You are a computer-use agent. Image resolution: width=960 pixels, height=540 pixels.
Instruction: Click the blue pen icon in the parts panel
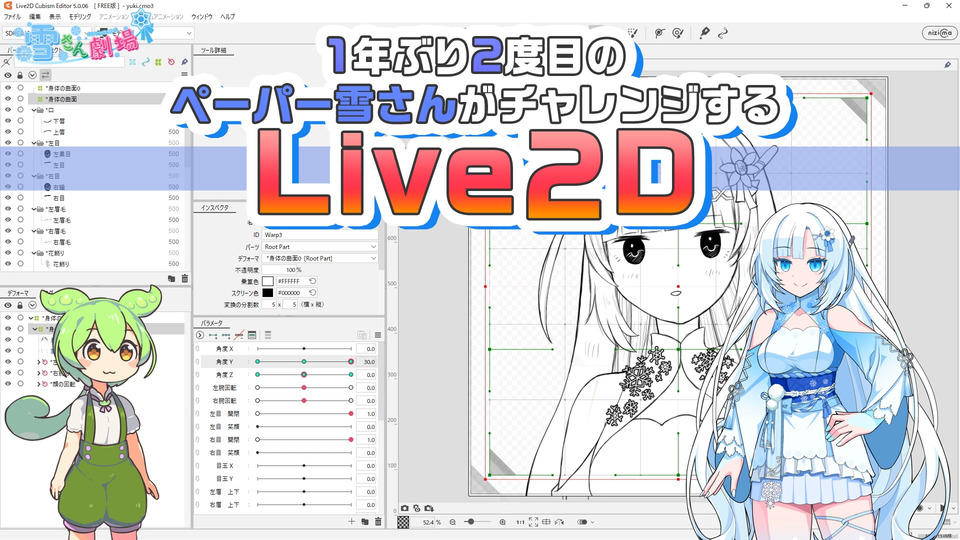(184, 62)
